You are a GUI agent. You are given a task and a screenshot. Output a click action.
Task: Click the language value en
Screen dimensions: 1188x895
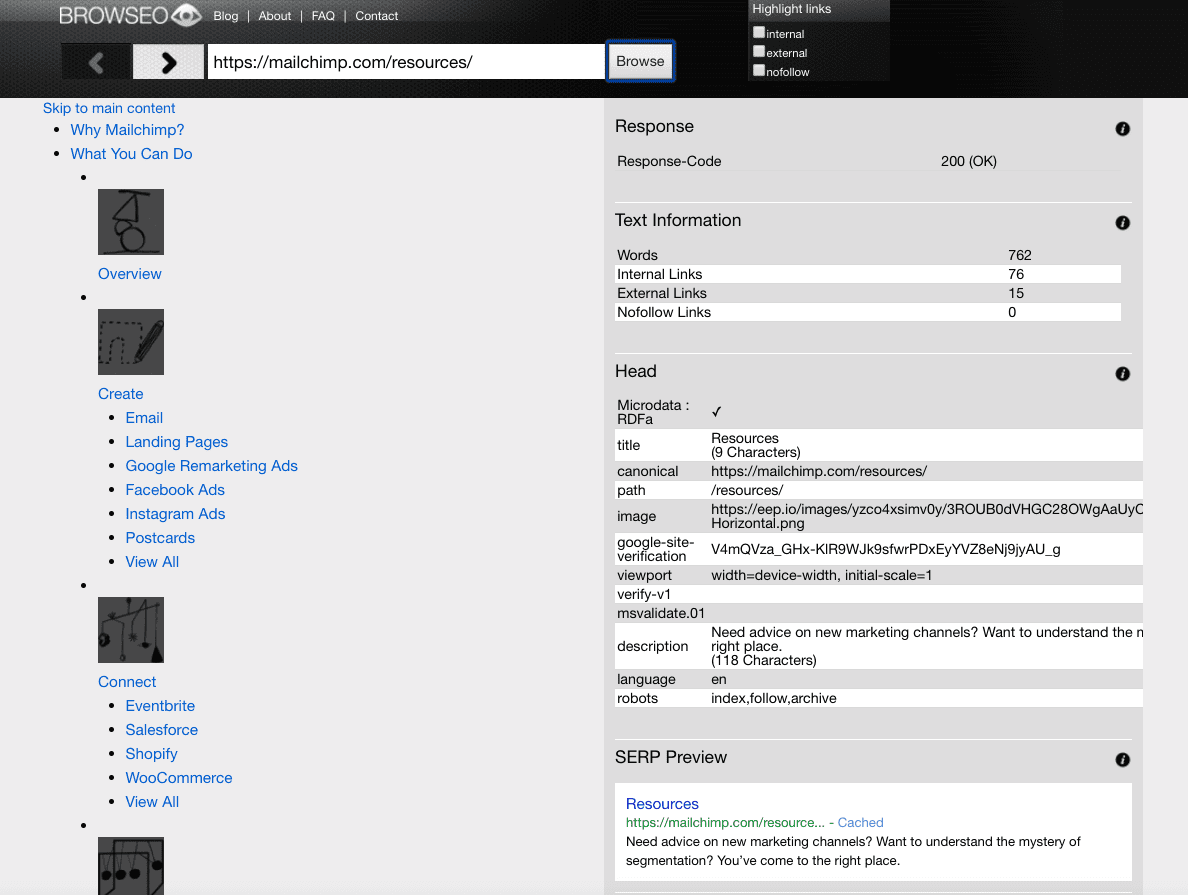(719, 679)
